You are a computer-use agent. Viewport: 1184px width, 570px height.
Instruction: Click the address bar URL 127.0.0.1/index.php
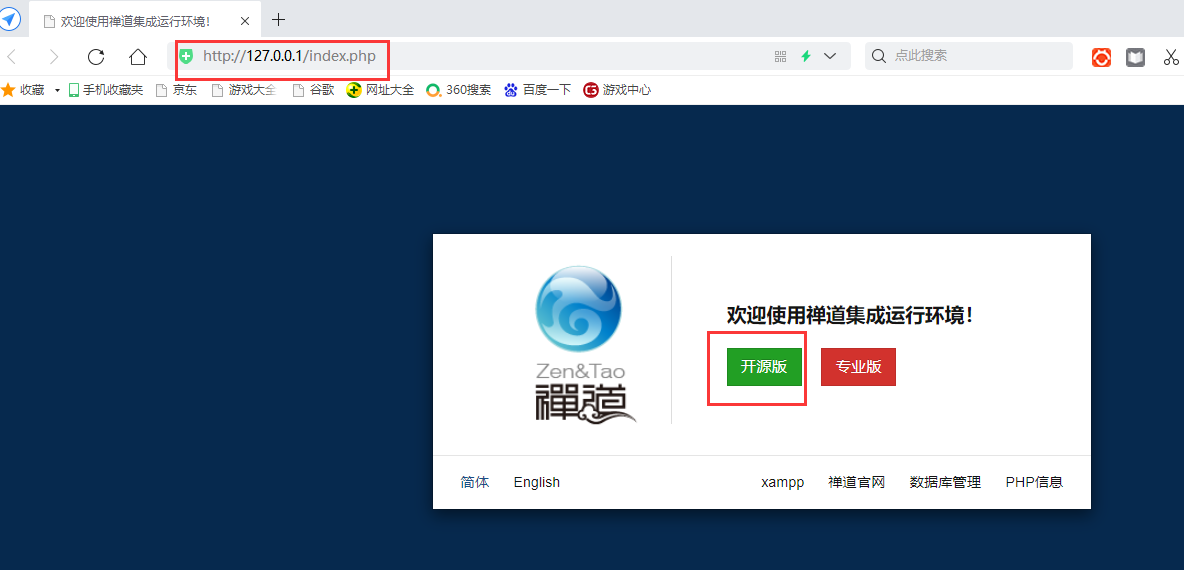click(x=289, y=56)
